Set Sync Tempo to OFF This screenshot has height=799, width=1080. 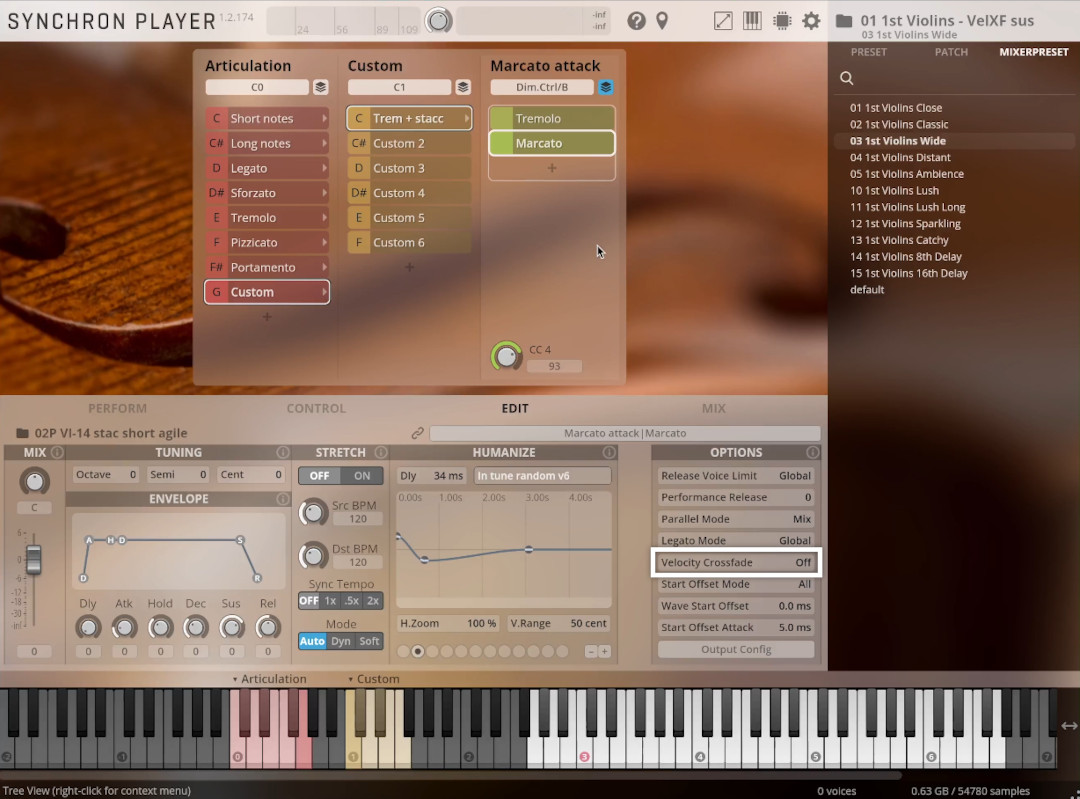[309, 601]
